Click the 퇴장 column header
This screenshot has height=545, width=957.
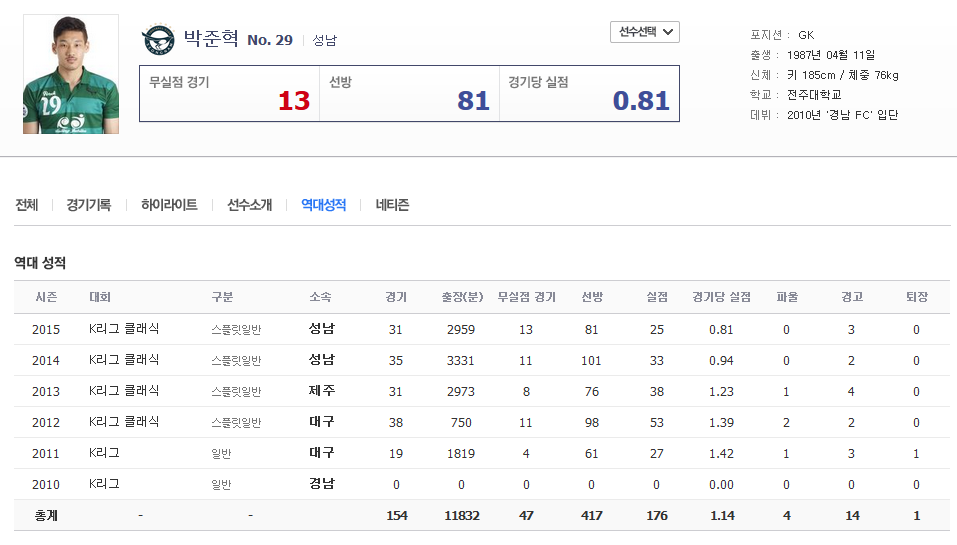[x=917, y=297]
